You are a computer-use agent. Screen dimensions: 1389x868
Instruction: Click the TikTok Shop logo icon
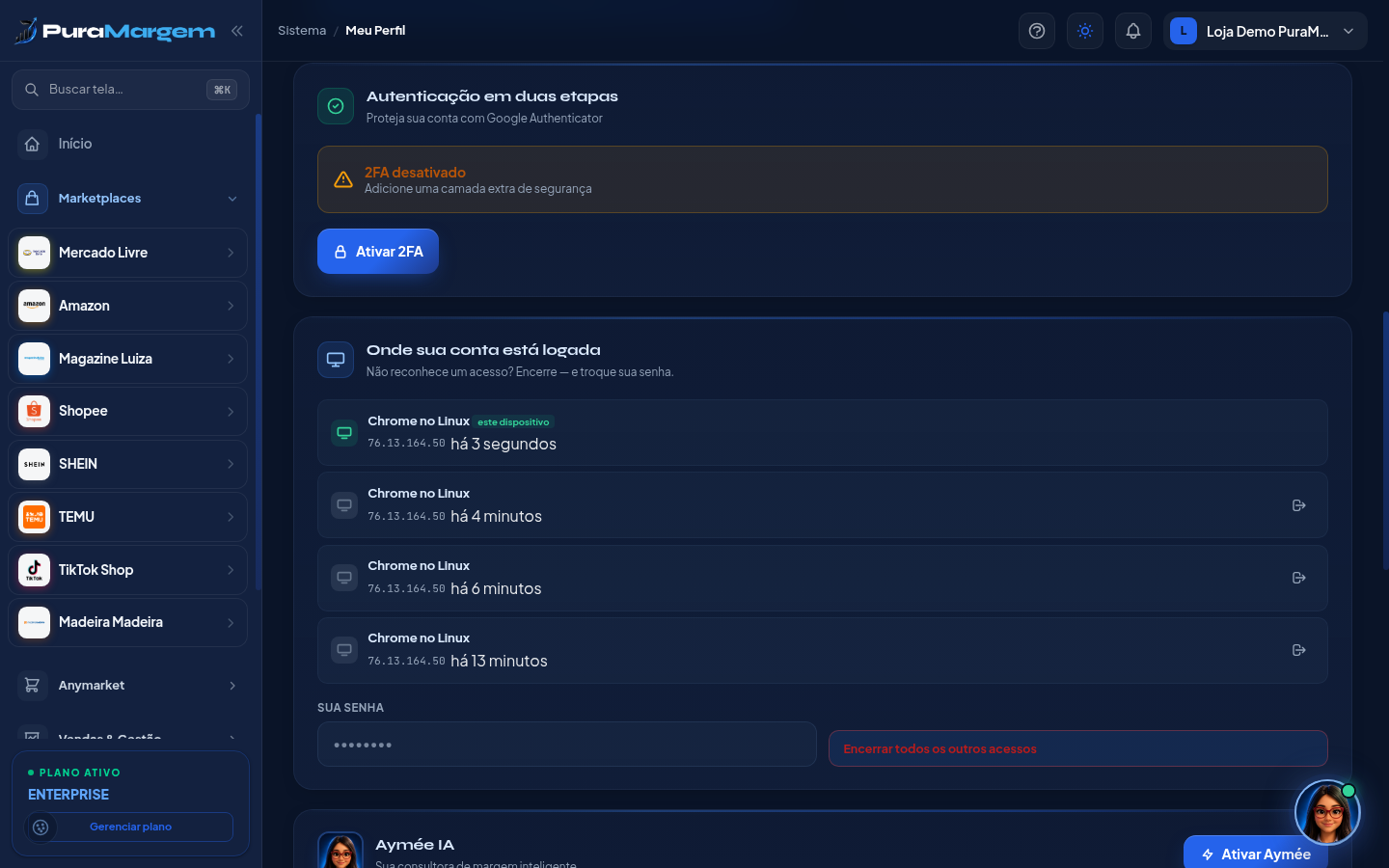(x=34, y=570)
